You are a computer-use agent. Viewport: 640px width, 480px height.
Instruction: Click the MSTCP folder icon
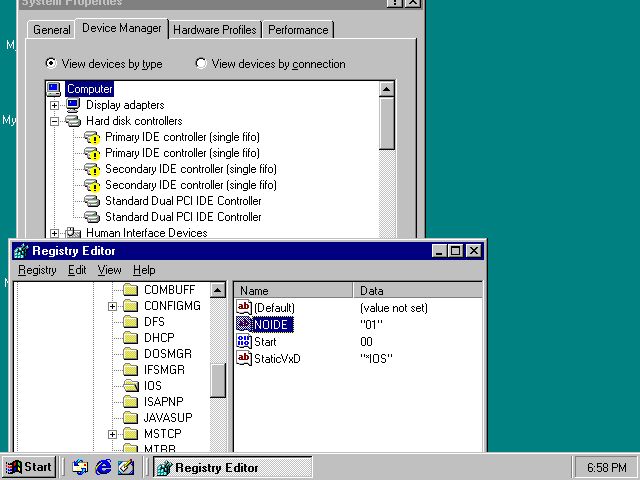(131, 433)
